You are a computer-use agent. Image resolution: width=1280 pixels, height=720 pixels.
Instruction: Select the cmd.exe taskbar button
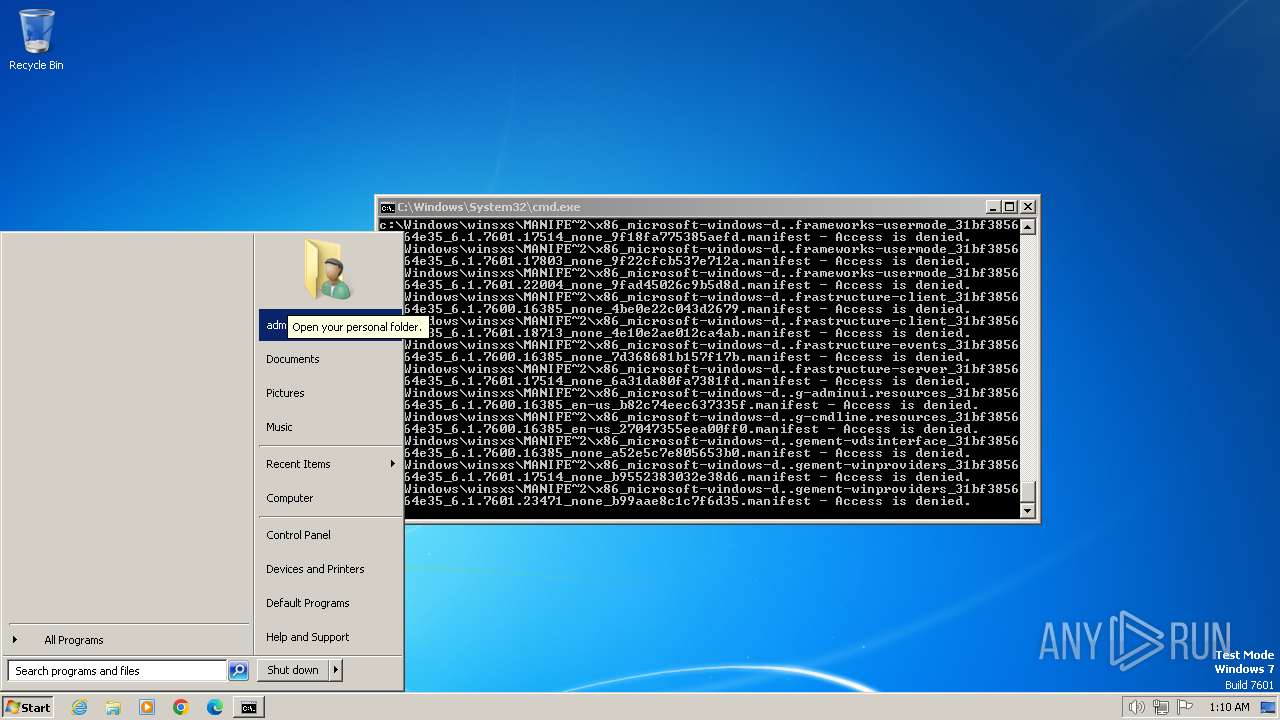[x=248, y=707]
